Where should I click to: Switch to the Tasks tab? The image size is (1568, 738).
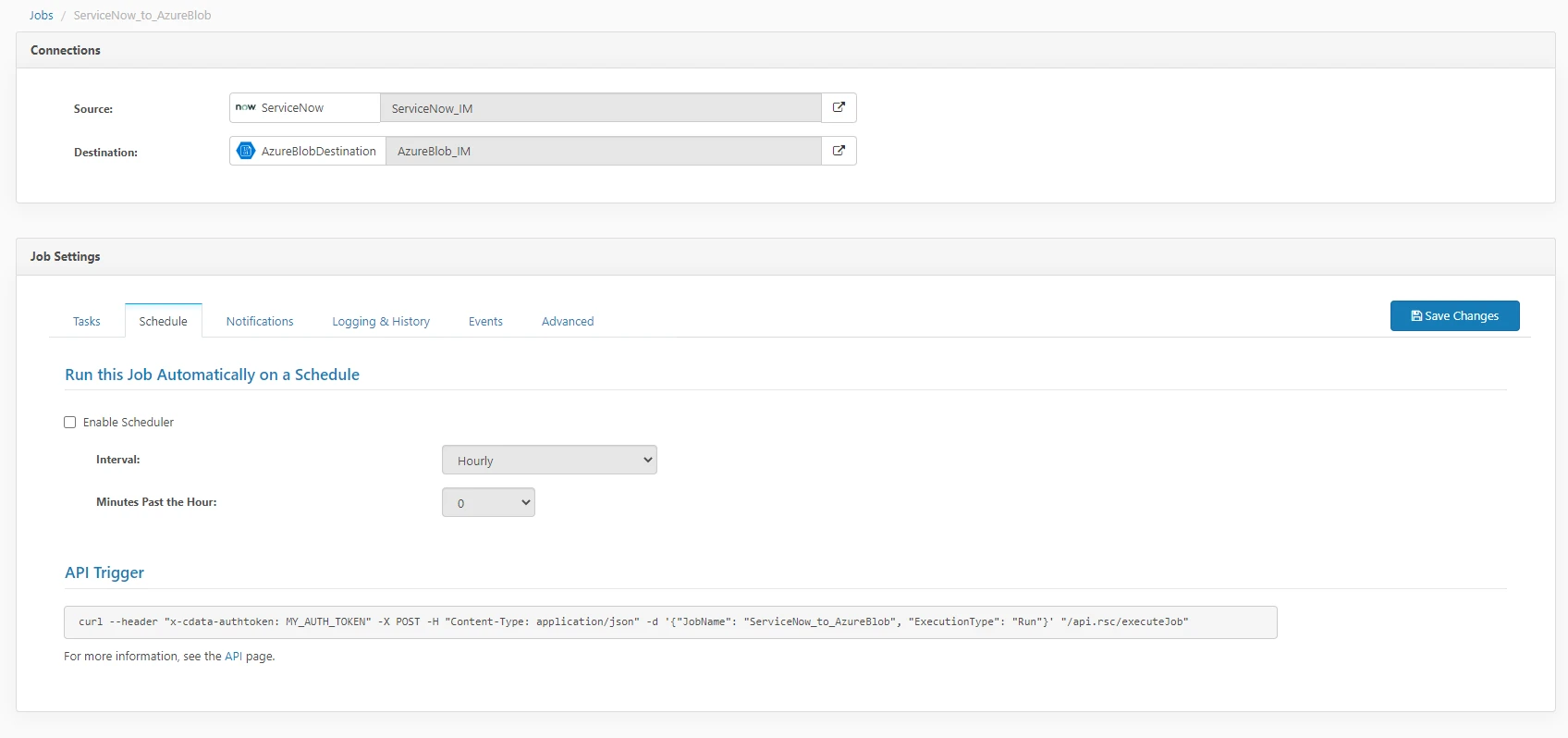coord(87,321)
